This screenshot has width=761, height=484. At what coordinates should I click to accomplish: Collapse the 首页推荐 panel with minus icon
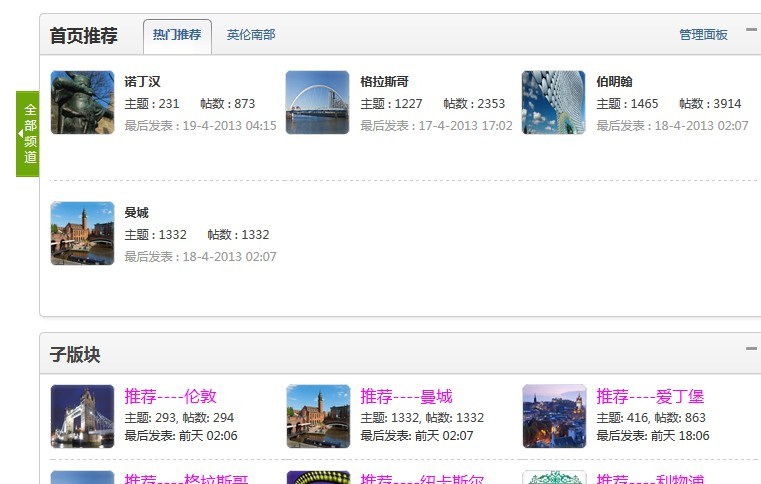751,30
